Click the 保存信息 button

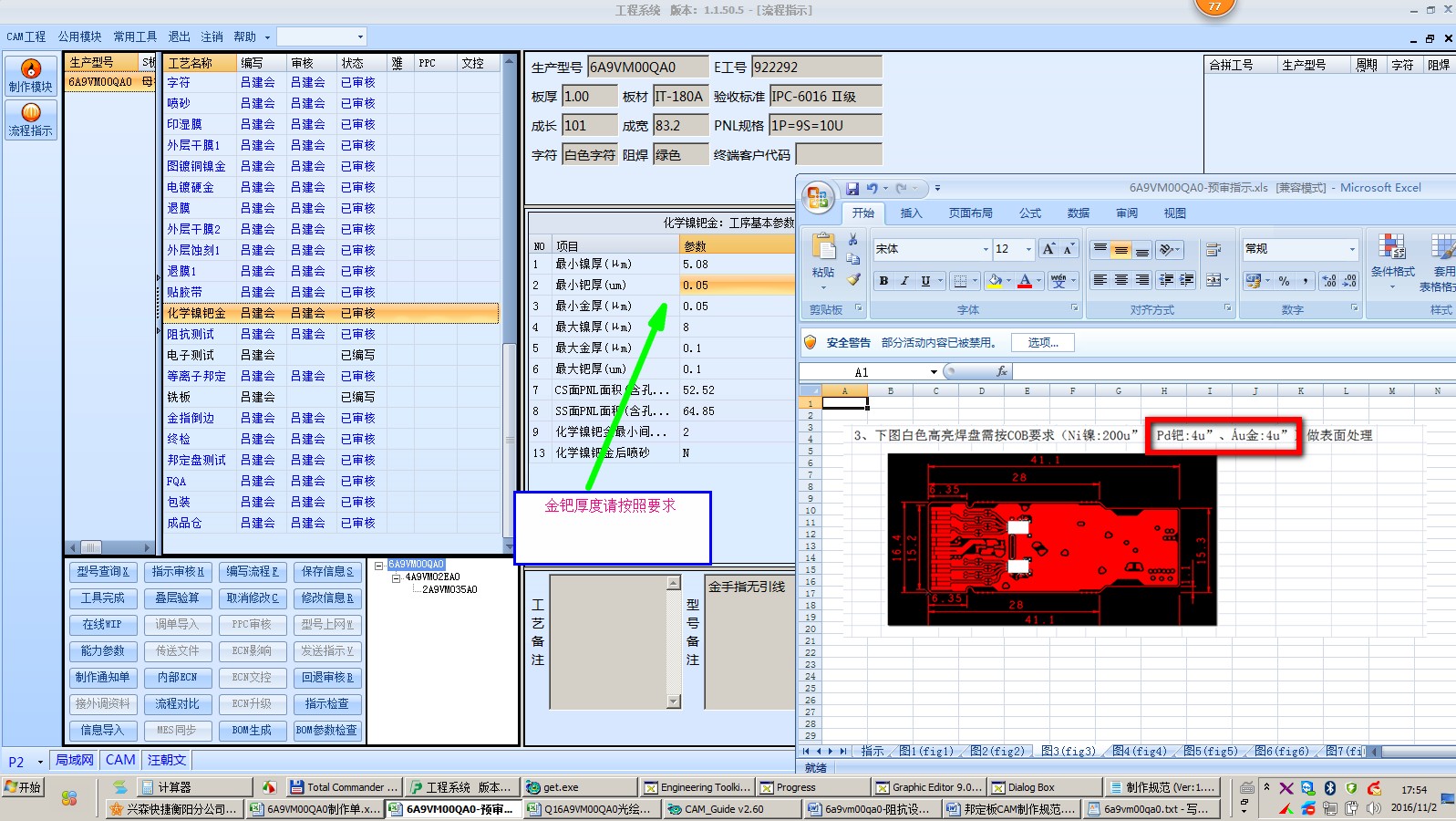[327, 572]
